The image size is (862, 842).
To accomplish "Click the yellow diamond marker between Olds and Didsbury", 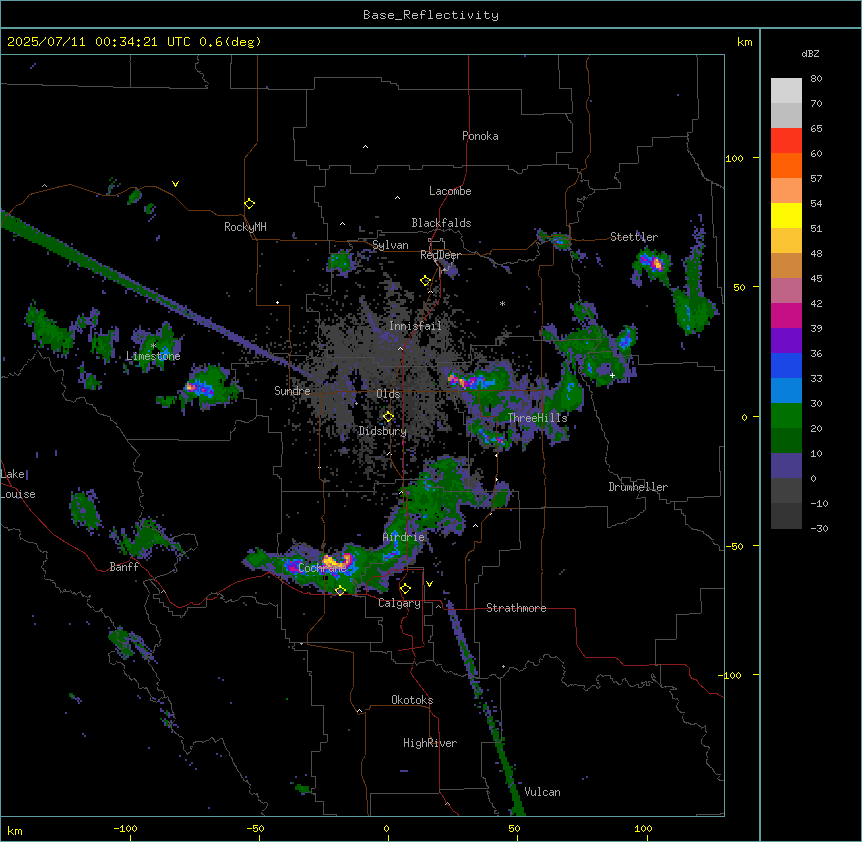I will [388, 417].
